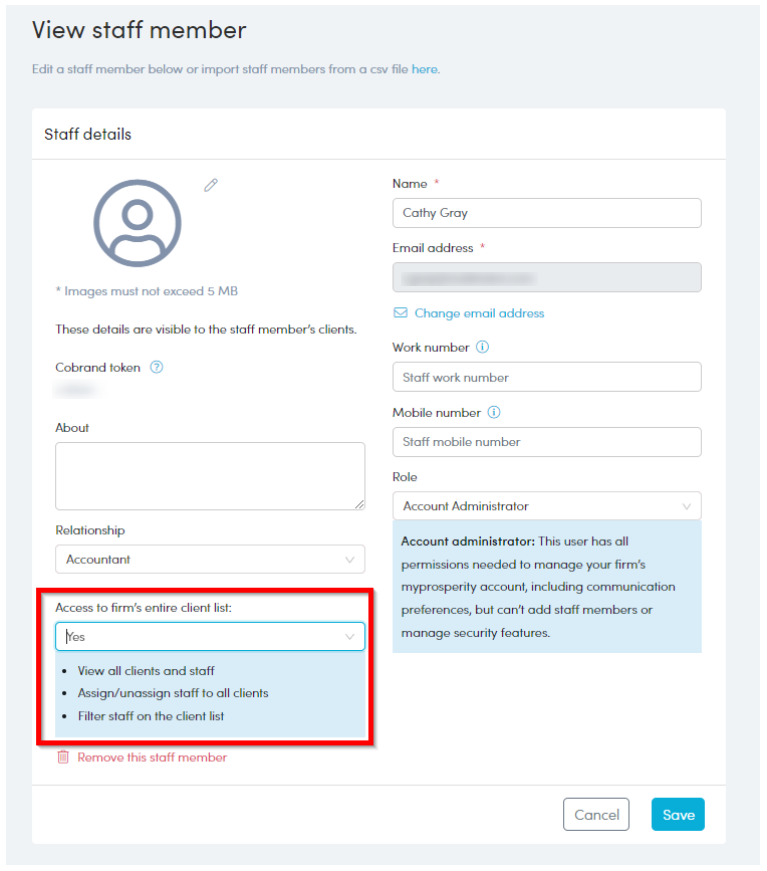Click the pencil edit icon beside the avatar

pyautogui.click(x=210, y=185)
